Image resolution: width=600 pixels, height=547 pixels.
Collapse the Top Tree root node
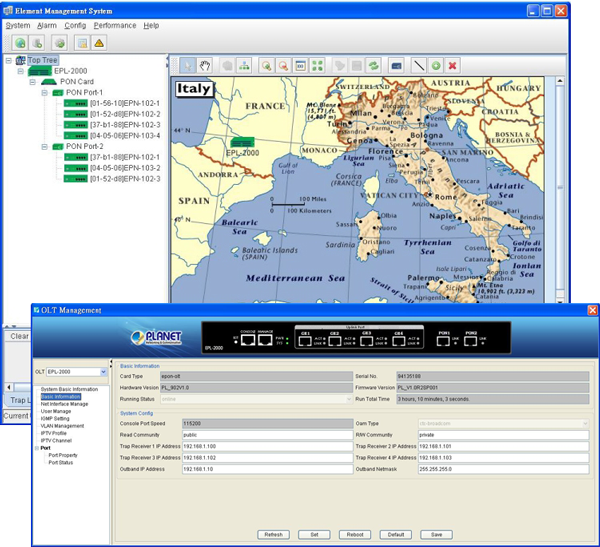(x=8, y=60)
